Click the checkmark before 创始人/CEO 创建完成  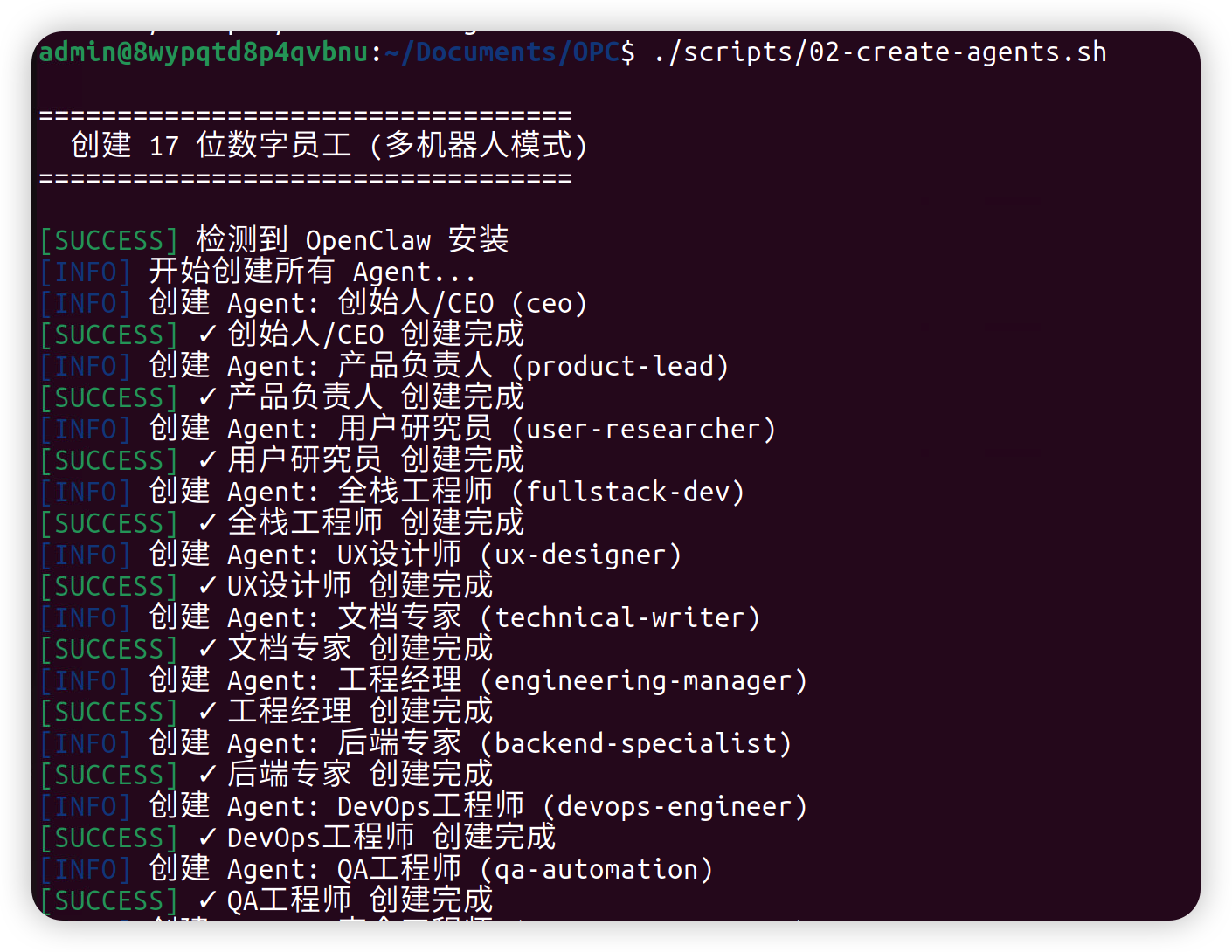[x=207, y=335]
